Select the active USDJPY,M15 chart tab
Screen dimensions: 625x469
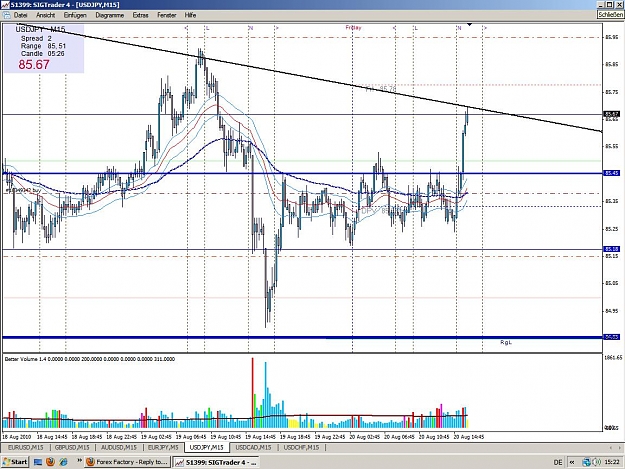pos(206,447)
